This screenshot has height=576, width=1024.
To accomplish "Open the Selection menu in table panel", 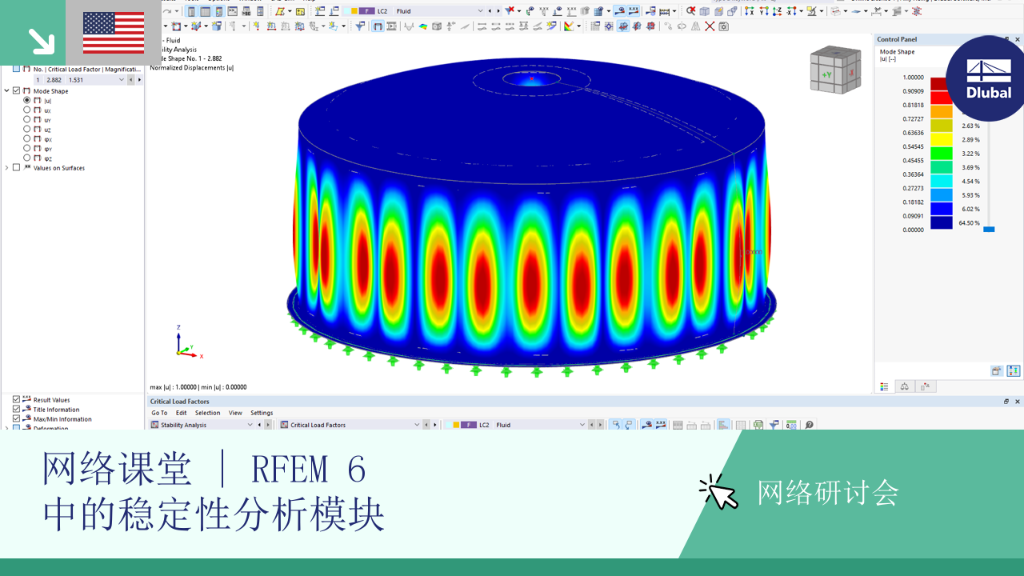I will pos(208,413).
